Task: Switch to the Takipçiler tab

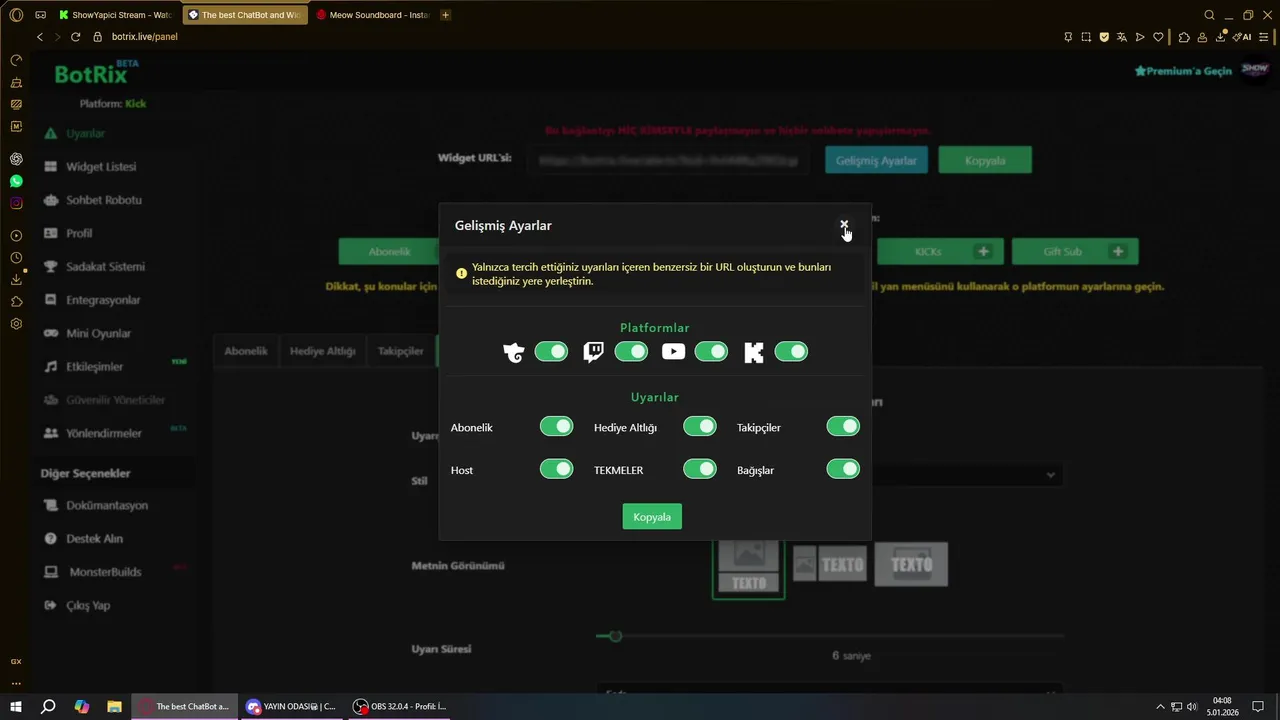Action: (x=401, y=351)
